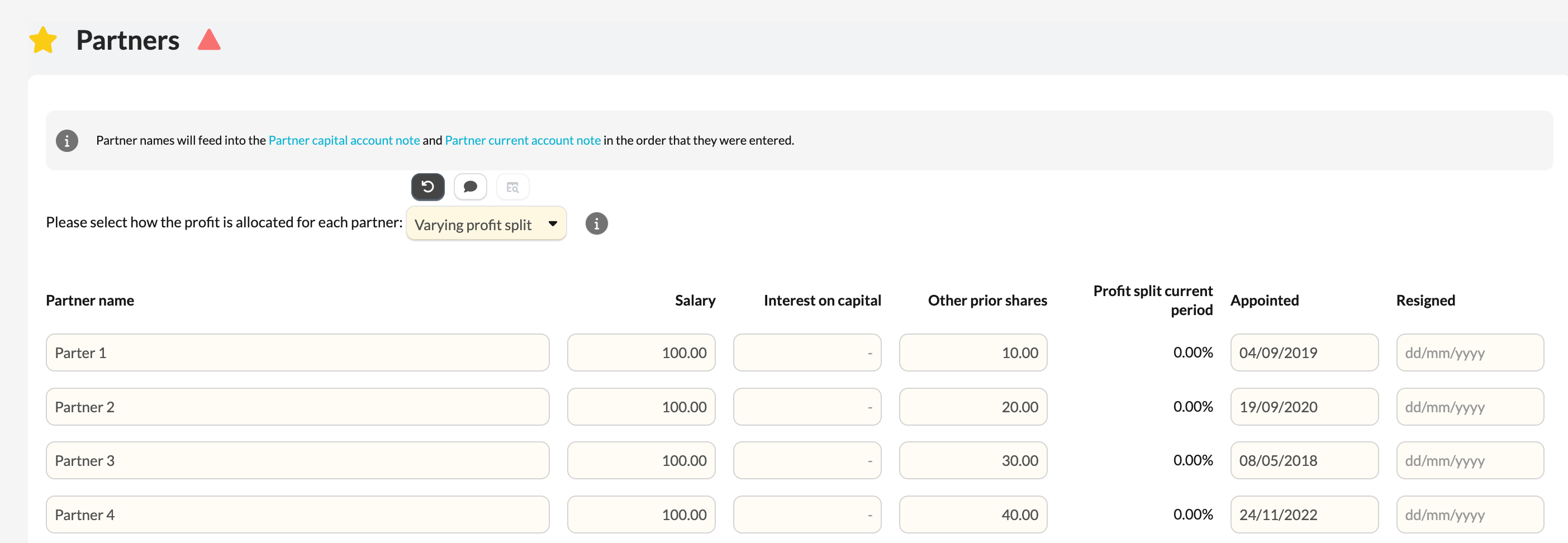Click the salary field for Parter 1
1568x543 pixels.
[x=642, y=353]
